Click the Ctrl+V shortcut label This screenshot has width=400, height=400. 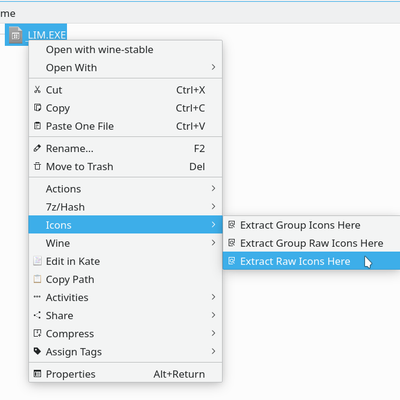pyautogui.click(x=191, y=126)
